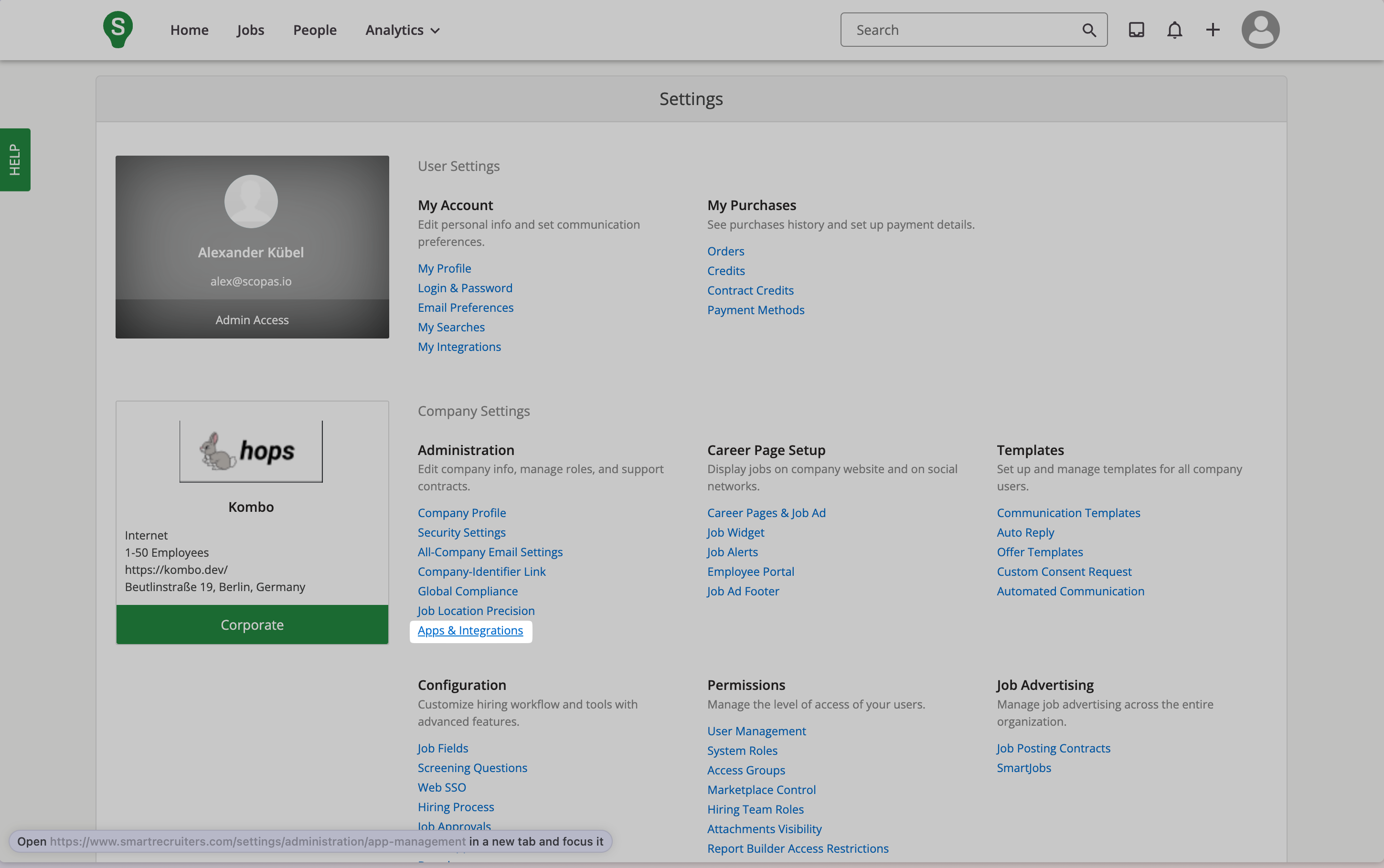Open the green HELP side tab
1384x868 pixels.
coord(15,159)
